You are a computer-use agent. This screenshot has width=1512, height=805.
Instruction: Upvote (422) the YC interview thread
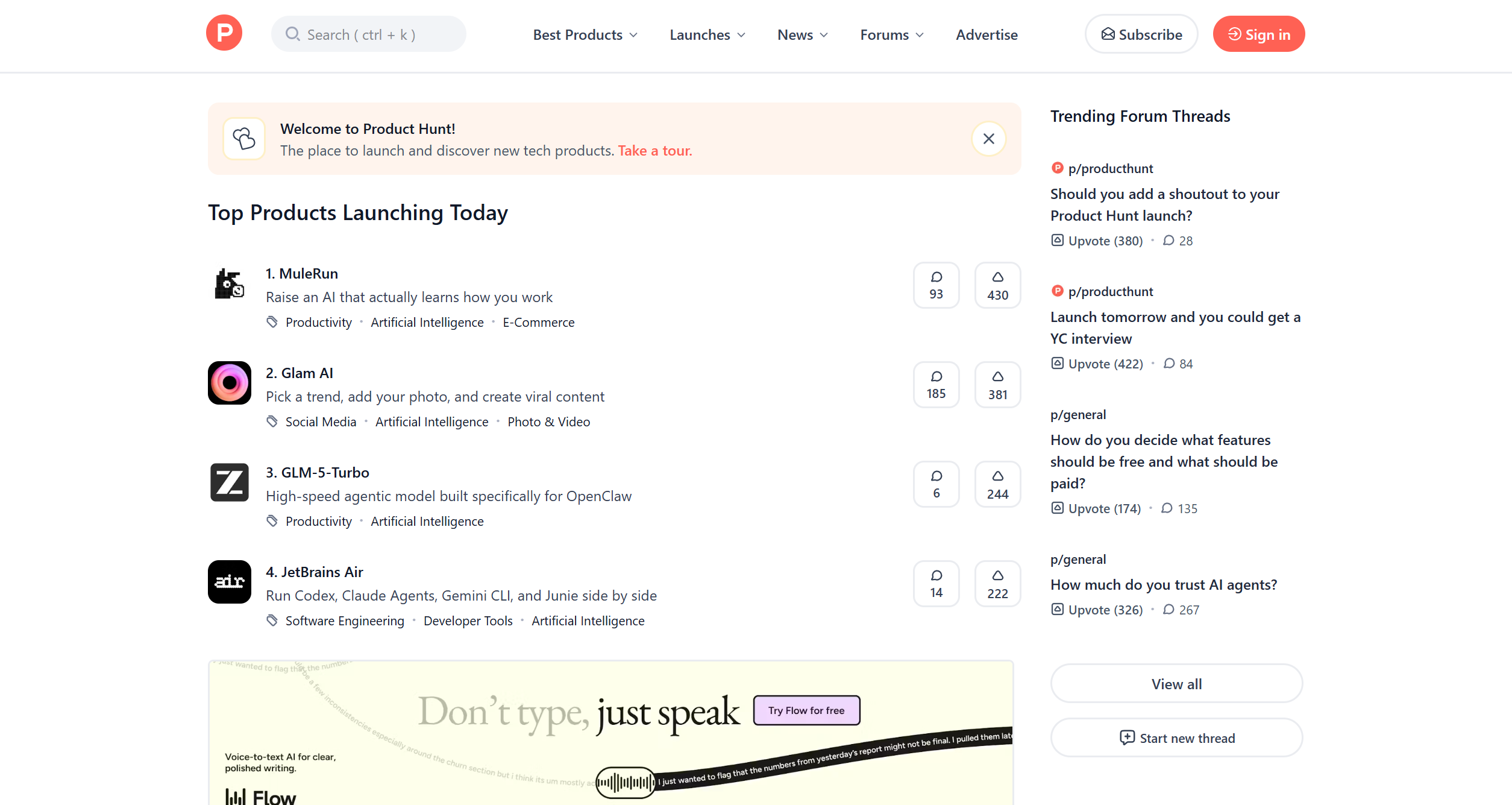point(1097,364)
